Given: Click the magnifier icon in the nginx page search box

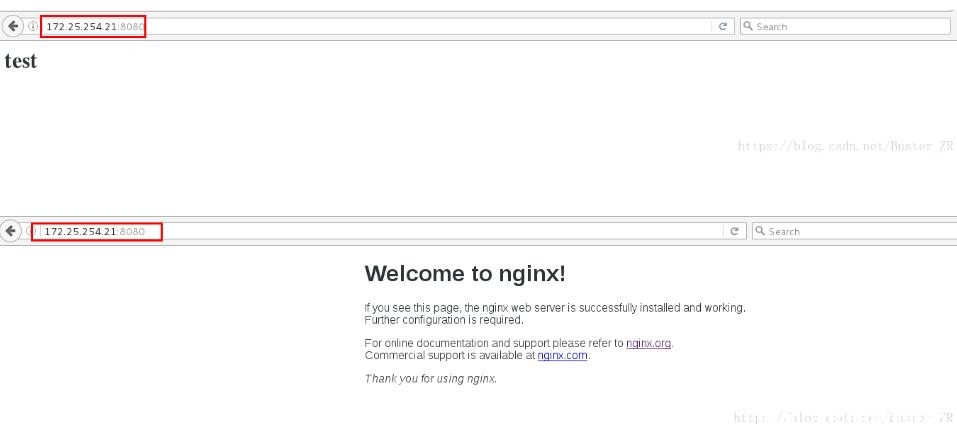Looking at the screenshot, I should pos(760,231).
